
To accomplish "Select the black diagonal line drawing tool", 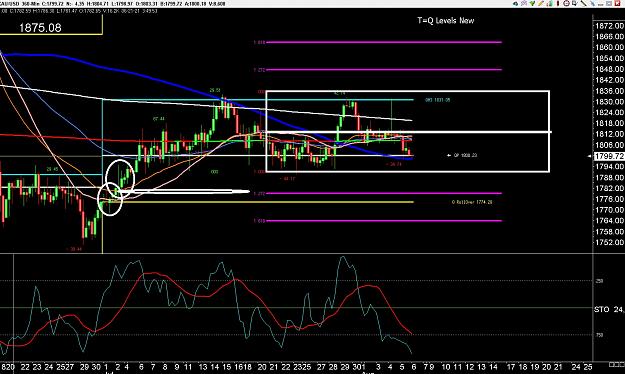I will (584, 3).
